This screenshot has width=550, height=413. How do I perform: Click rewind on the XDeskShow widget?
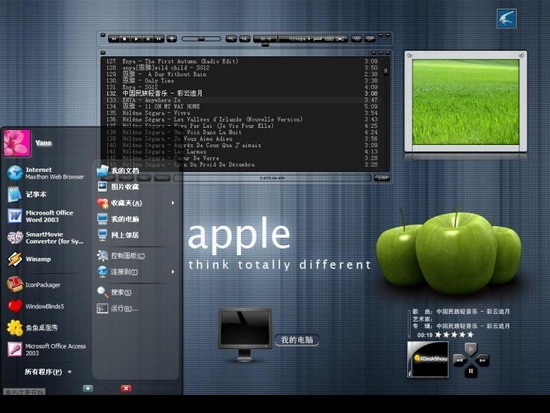pos(459,360)
